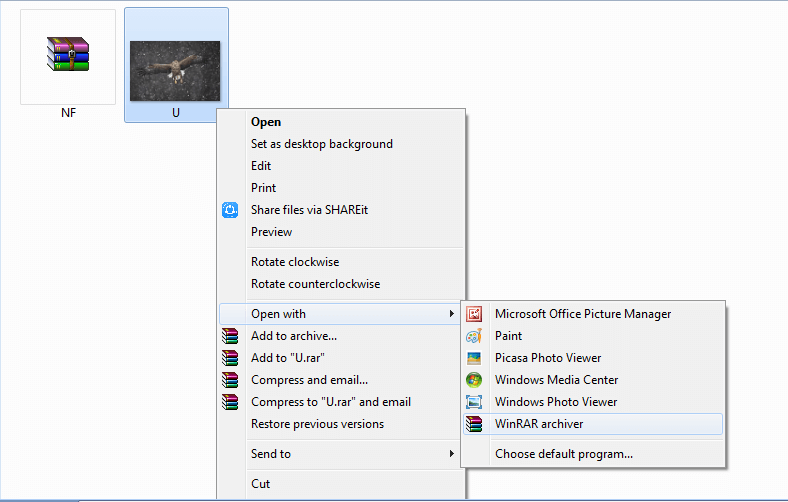The height and width of the screenshot is (502, 788).
Task: Expand the Send to submenu arrow
Action: coord(451,454)
